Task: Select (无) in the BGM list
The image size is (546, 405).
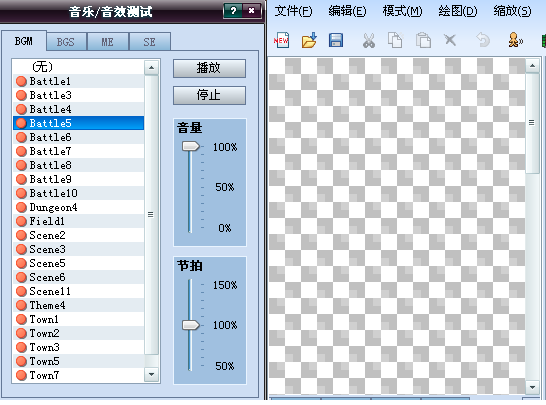Action: (x=78, y=67)
